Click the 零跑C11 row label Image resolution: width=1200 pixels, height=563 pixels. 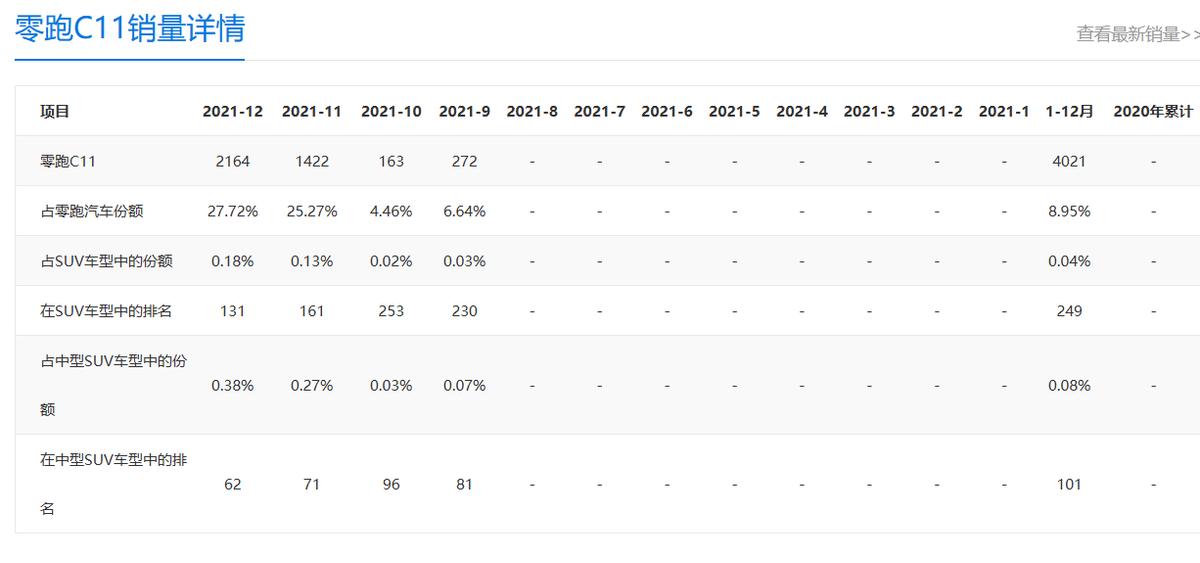[x=68, y=161]
